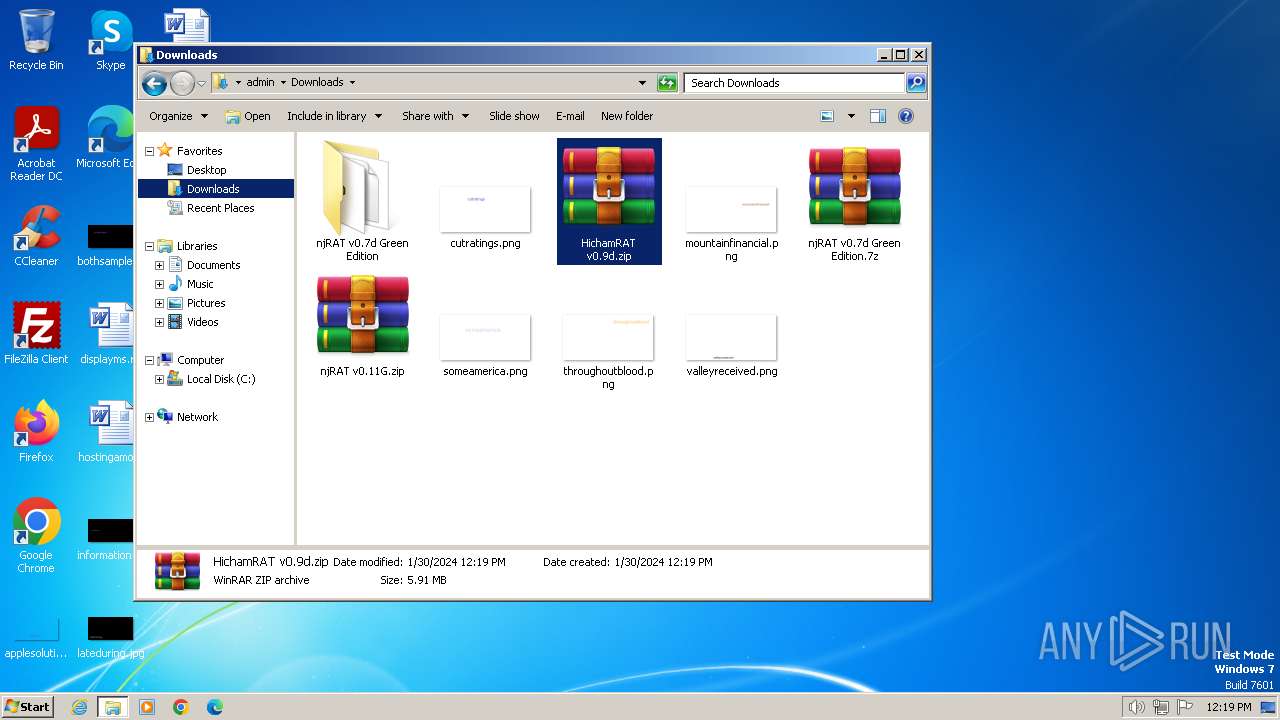The width and height of the screenshot is (1280, 720).
Task: Click the Start button
Action: [x=27, y=706]
